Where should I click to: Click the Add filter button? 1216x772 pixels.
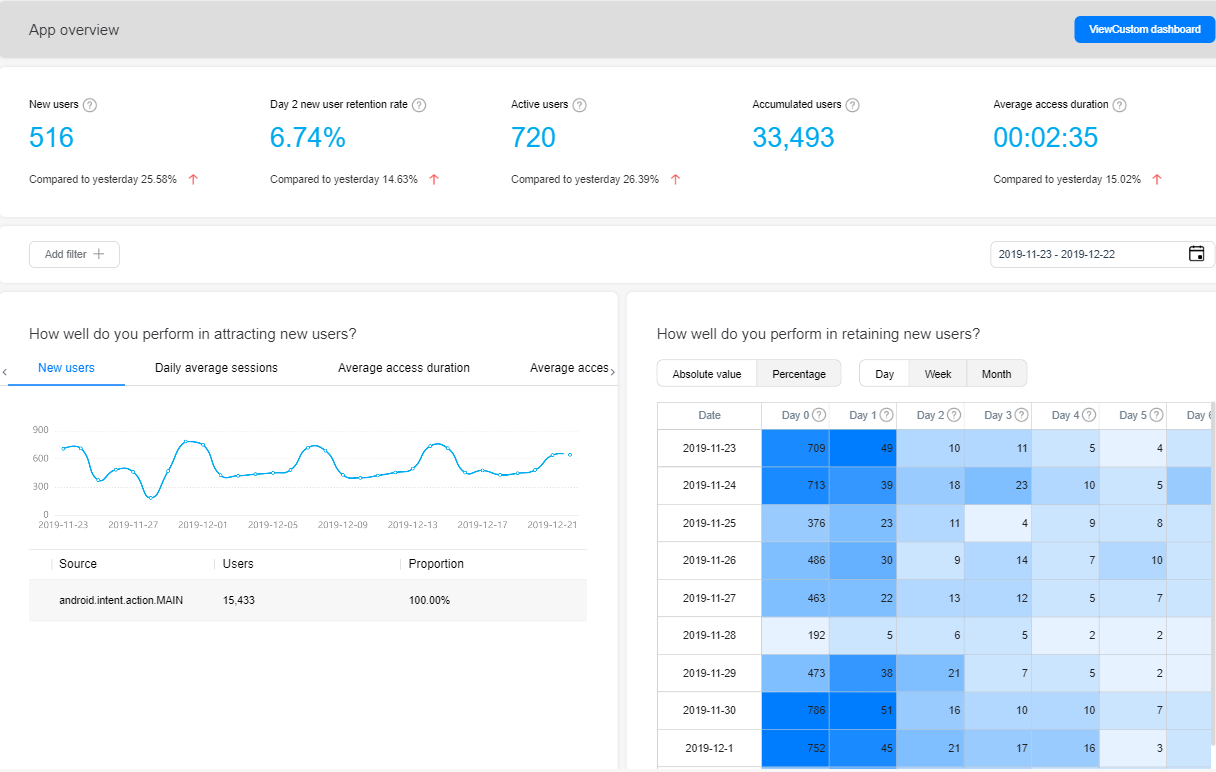point(74,254)
